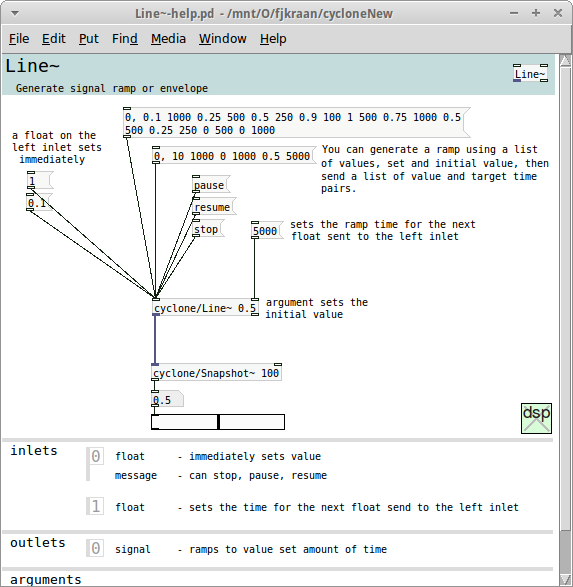Viewport: 573px width, 587px height.
Task: Minimize the Line~-help.pd window
Action: [x=514, y=13]
